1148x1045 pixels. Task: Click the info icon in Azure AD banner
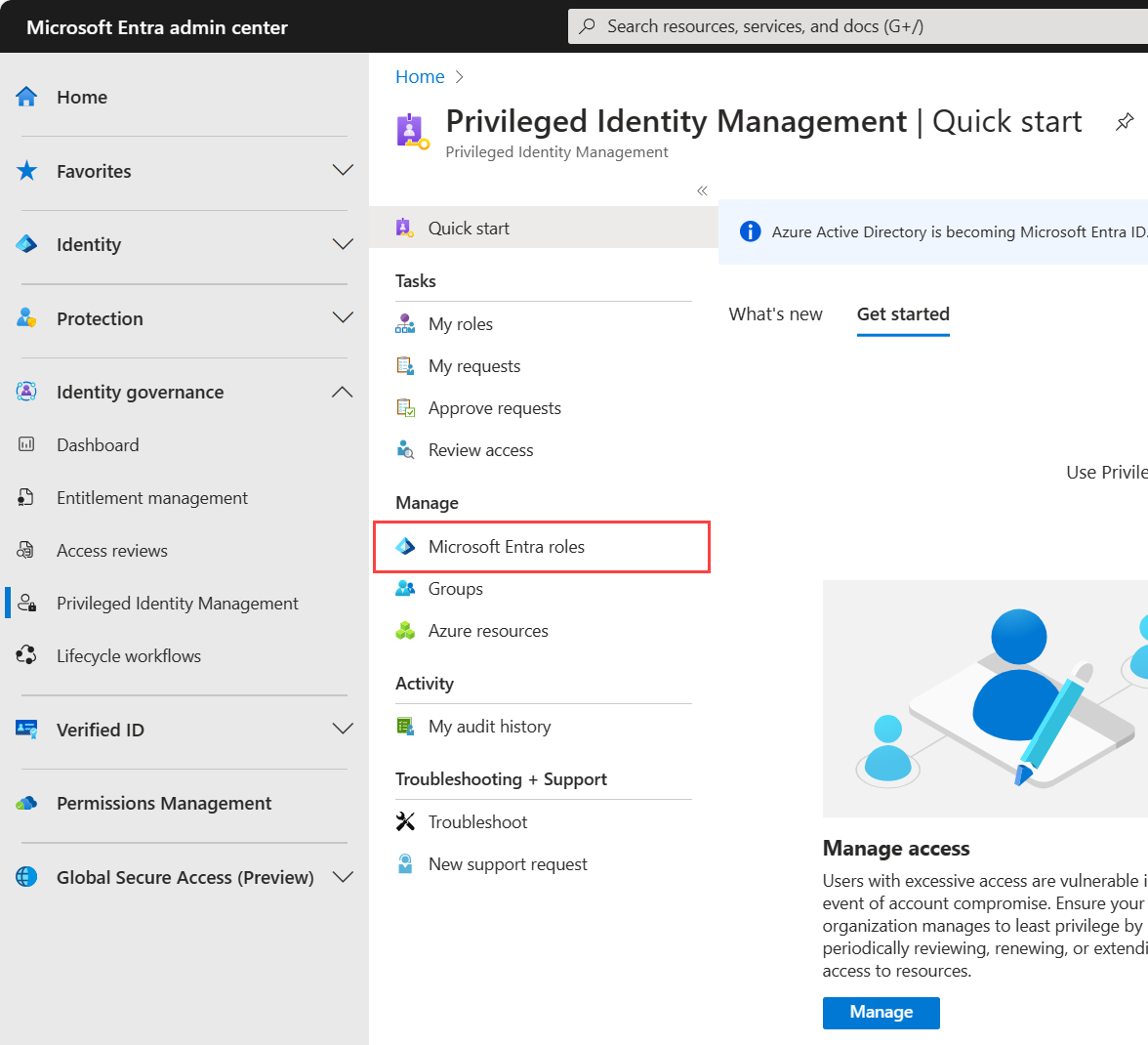tap(750, 231)
